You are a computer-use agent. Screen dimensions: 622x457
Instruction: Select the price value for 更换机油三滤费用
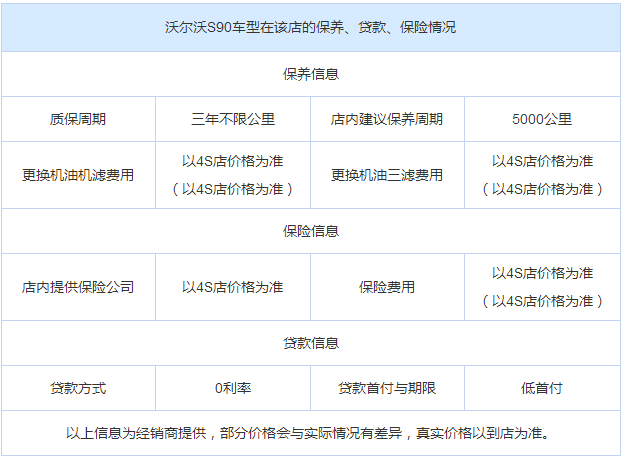(x=542, y=175)
